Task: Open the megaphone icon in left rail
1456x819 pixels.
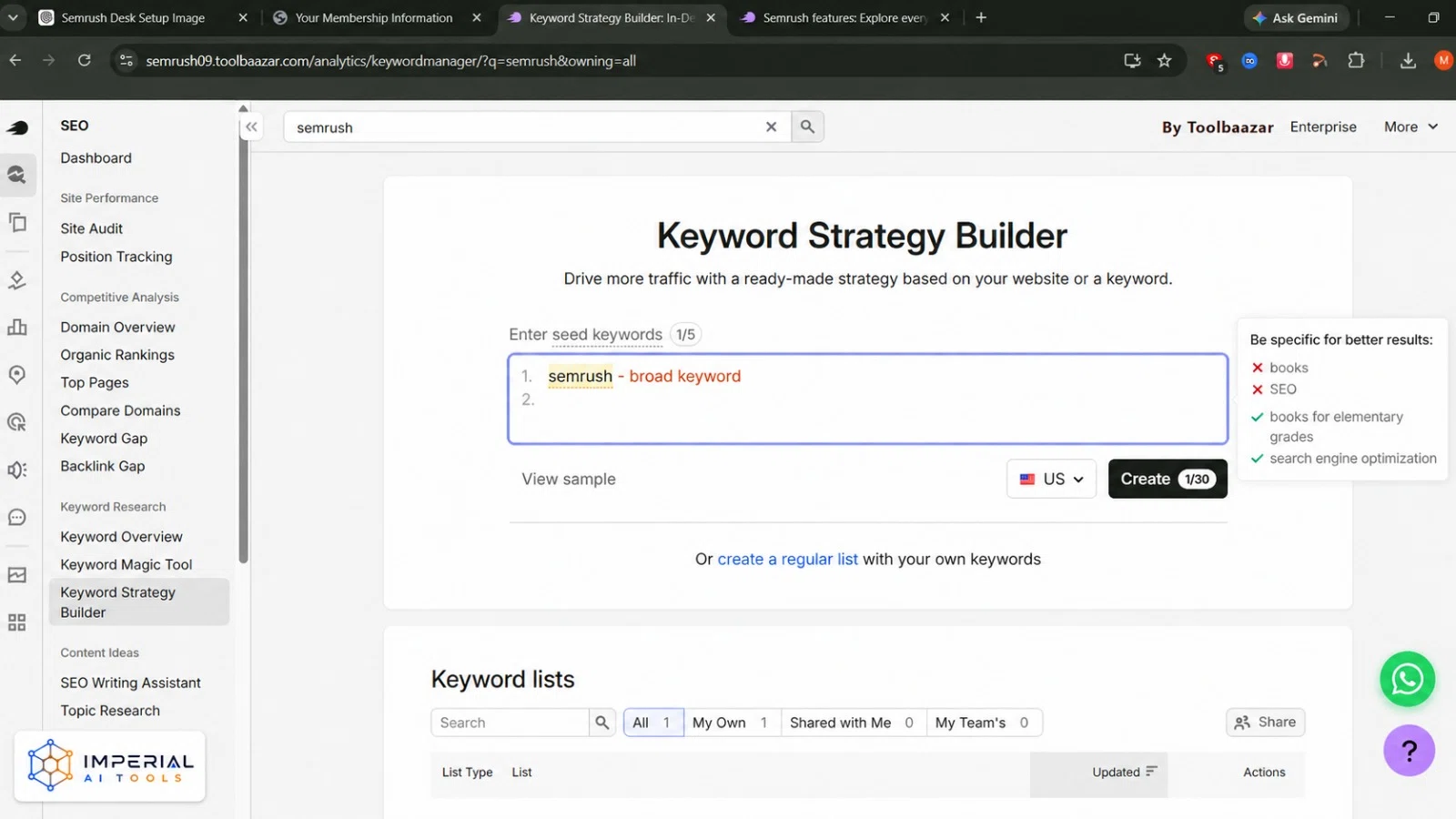Action: point(17,470)
